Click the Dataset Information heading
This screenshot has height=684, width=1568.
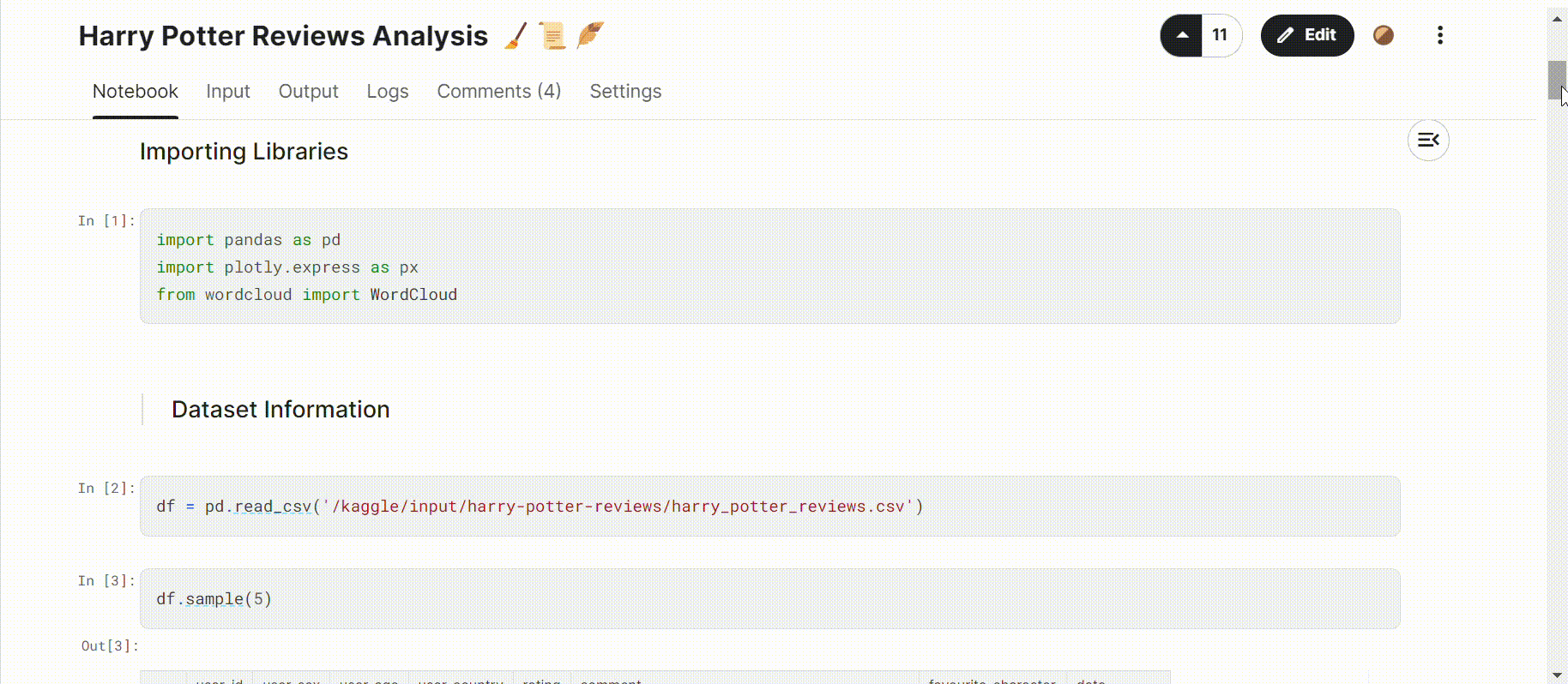click(x=280, y=410)
